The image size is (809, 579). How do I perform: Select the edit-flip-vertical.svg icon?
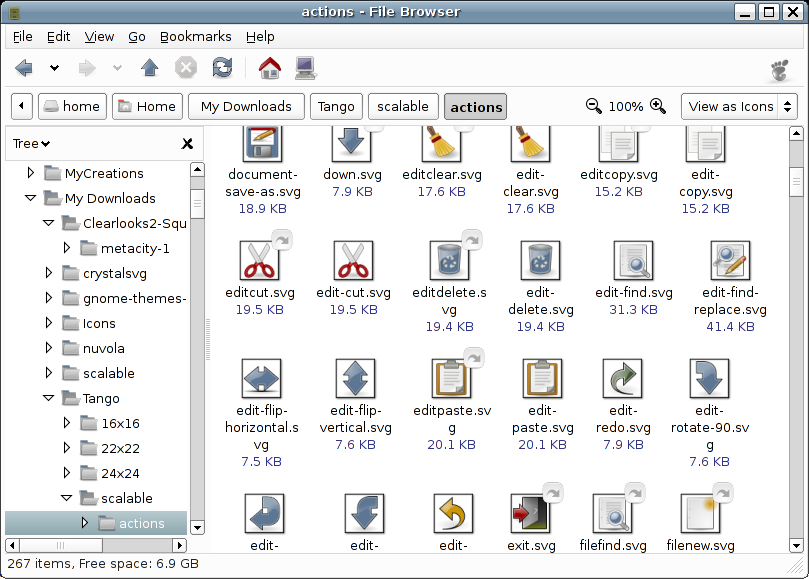(355, 379)
